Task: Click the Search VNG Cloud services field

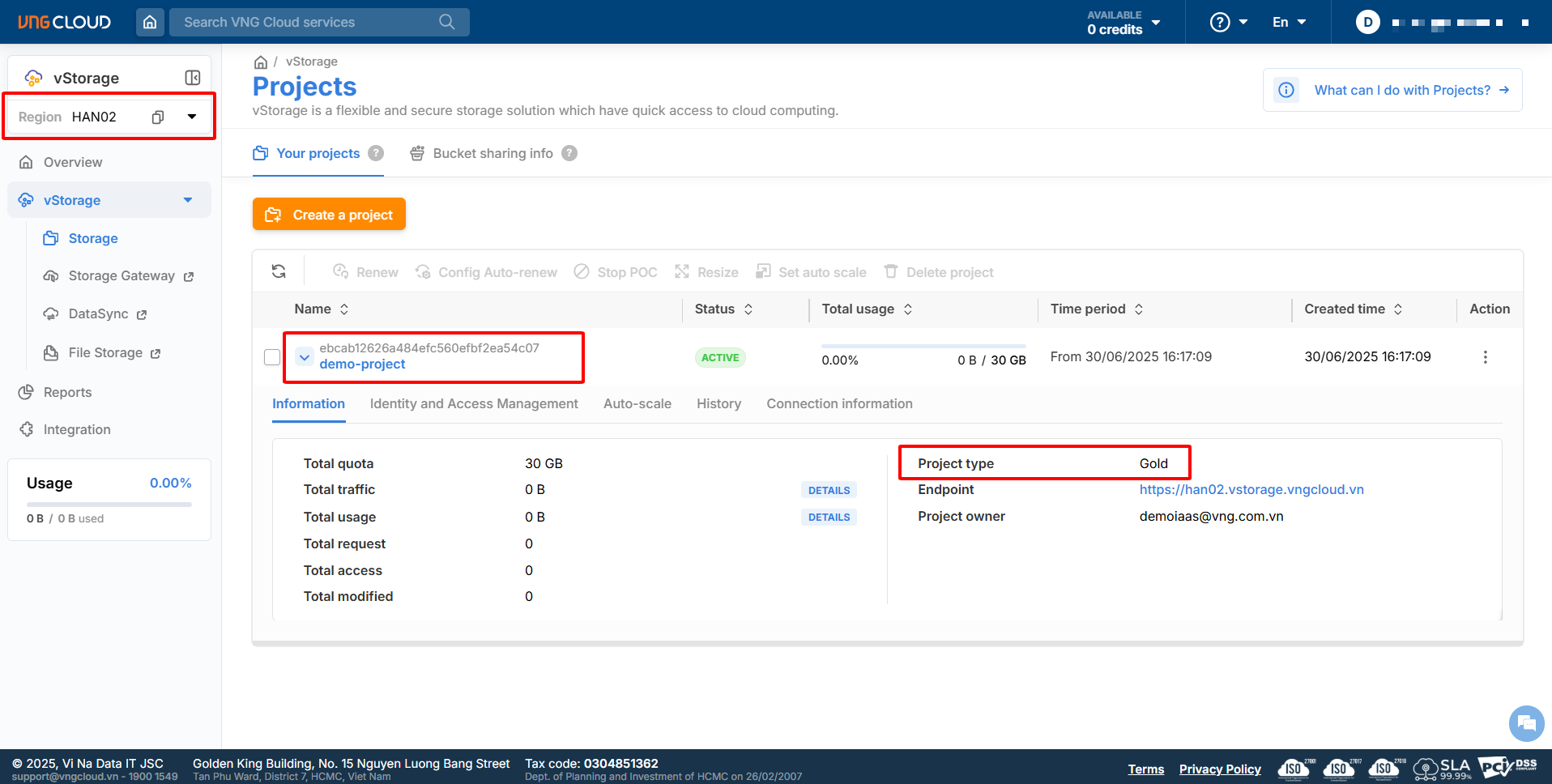Action: [308, 22]
